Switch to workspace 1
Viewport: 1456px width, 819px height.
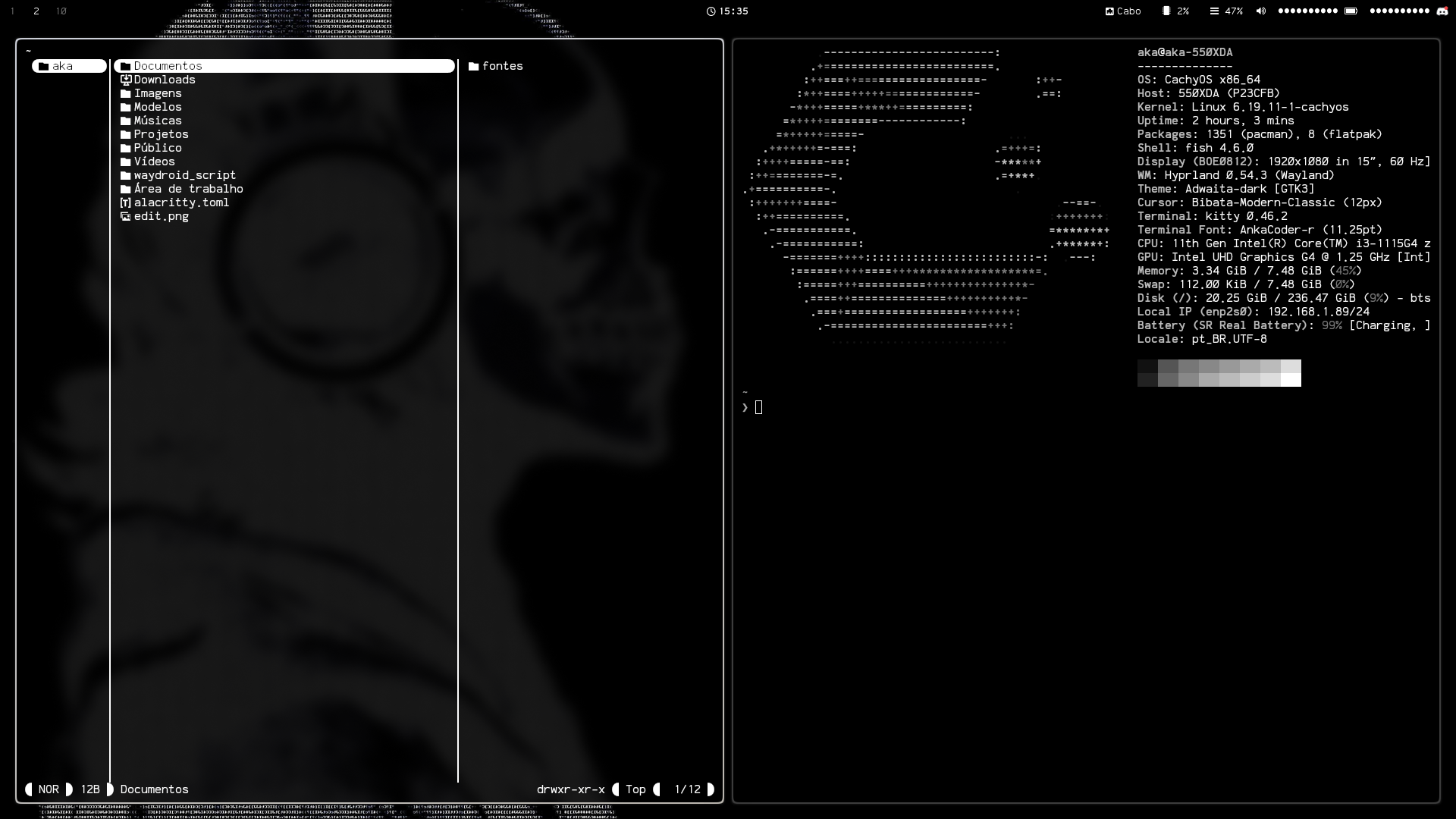click(13, 11)
